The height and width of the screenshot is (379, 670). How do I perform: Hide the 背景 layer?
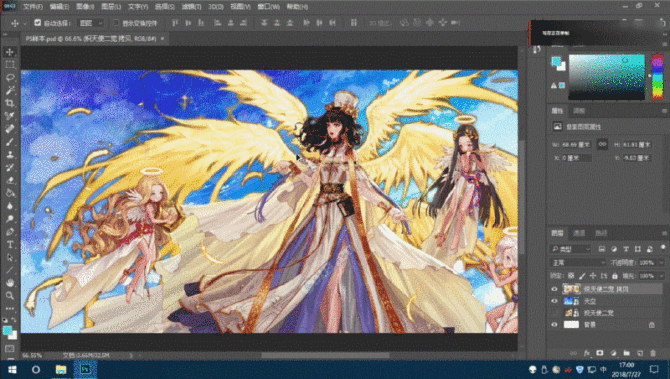click(x=554, y=325)
